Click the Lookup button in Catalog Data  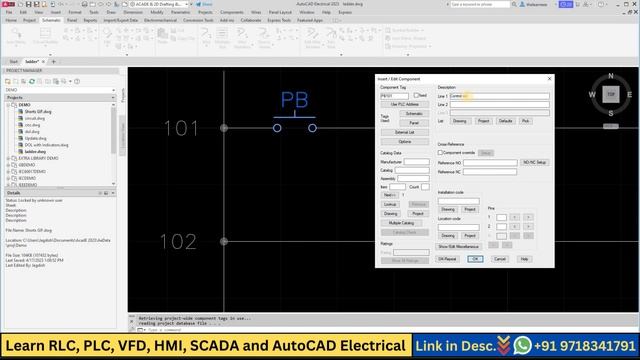tap(390, 204)
